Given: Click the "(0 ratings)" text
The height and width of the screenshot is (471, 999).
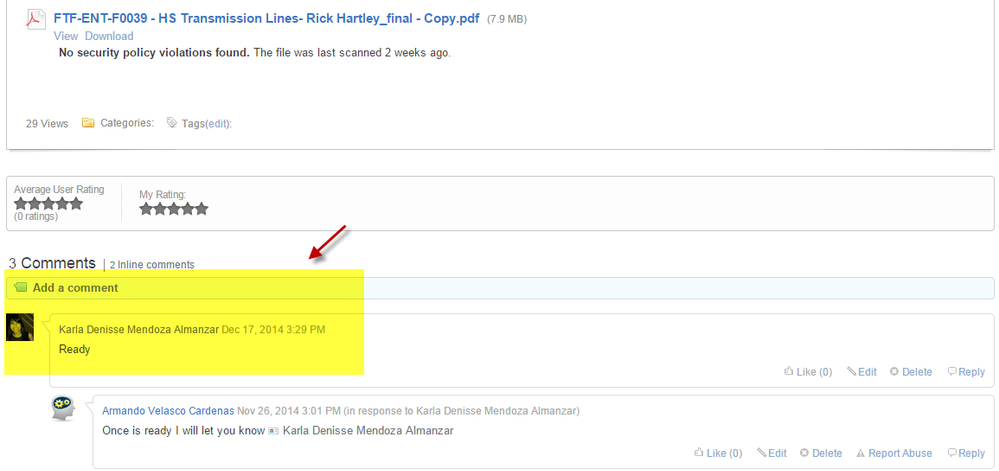Looking at the screenshot, I should 36,217.
